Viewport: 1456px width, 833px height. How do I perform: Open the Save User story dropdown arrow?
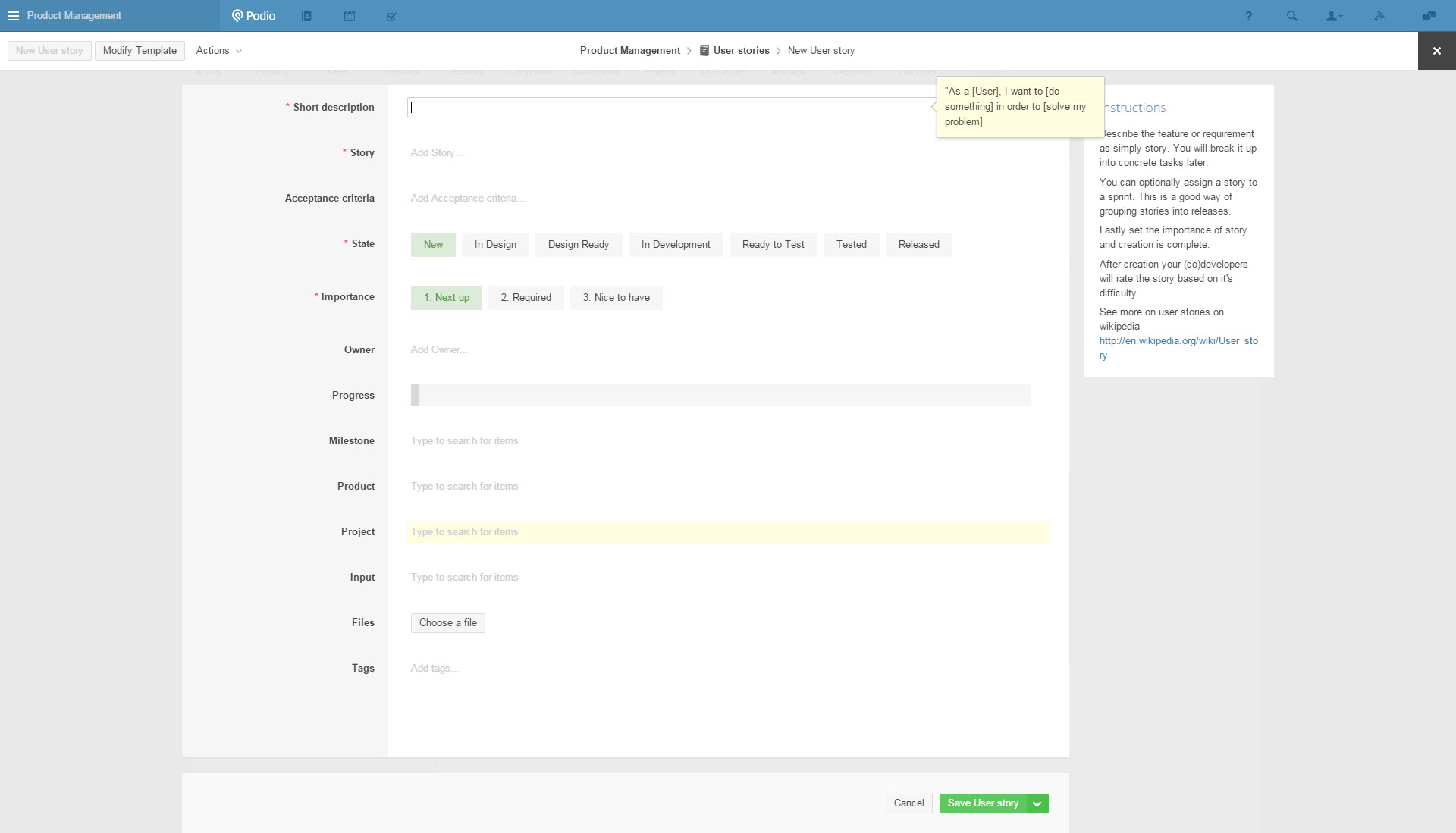(1037, 803)
